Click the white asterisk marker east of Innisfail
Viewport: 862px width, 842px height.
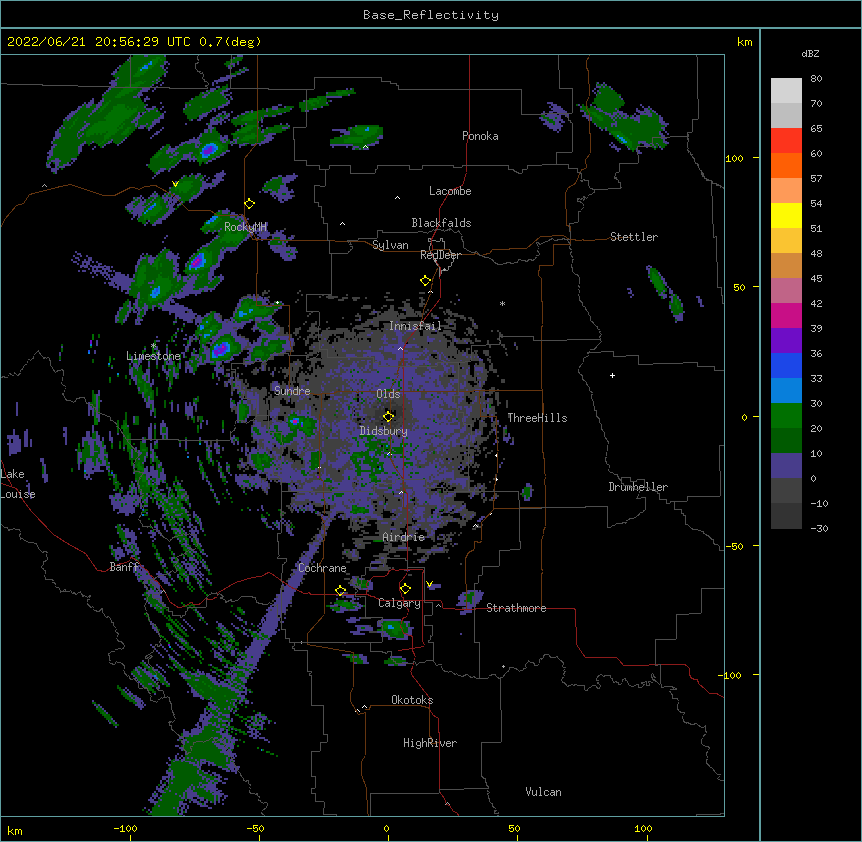502,303
